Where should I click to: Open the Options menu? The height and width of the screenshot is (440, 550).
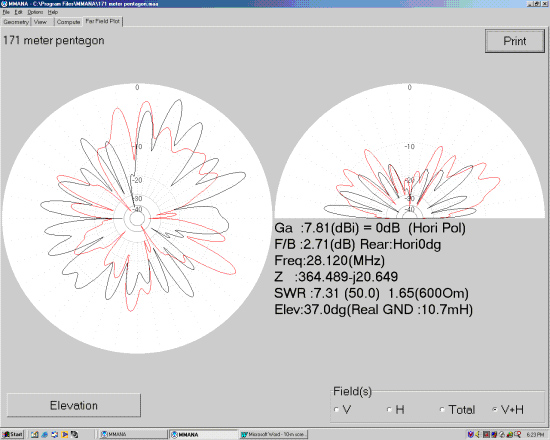35,12
